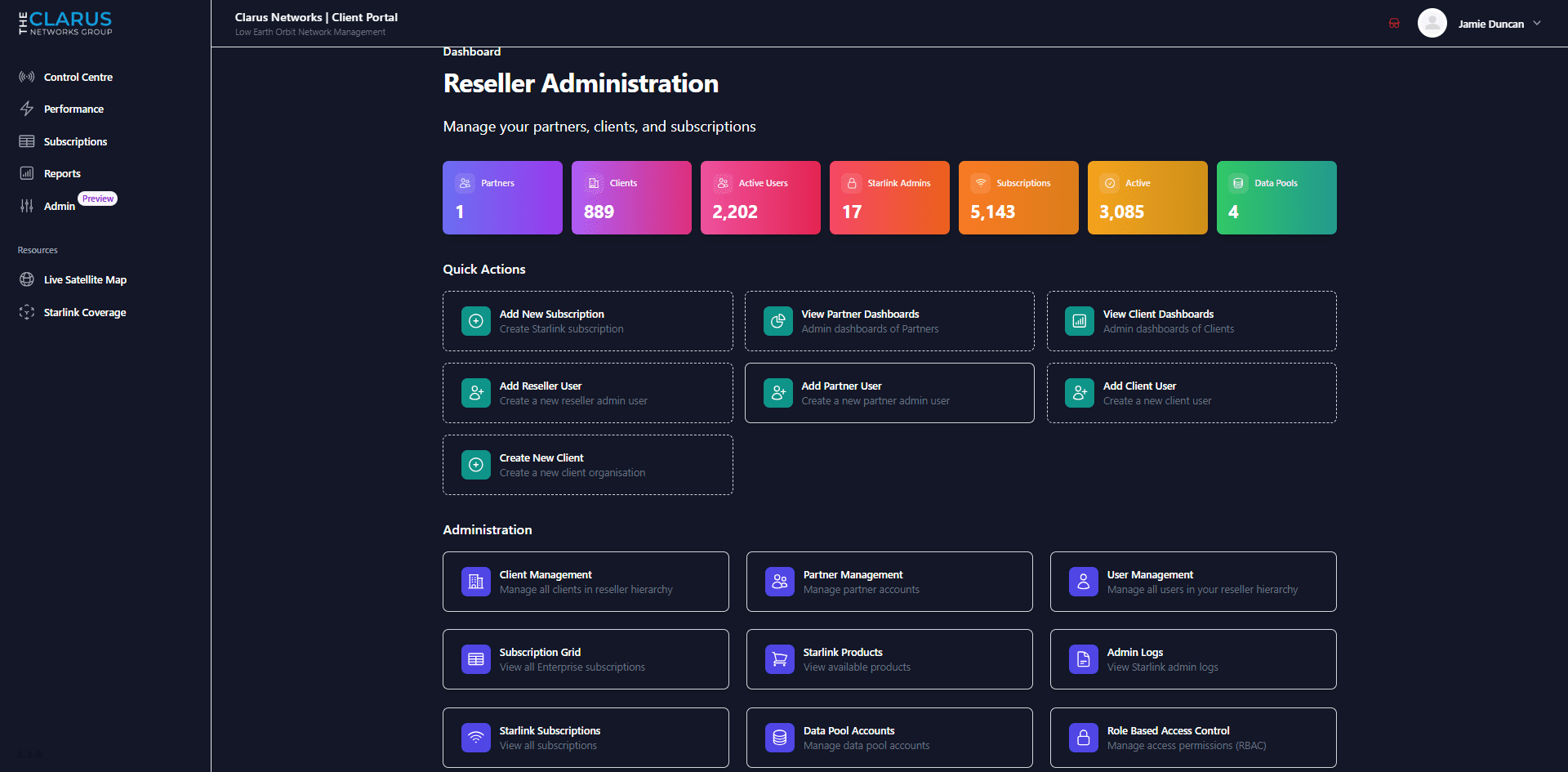
Task: Open the Data Pools stat card
Action: tap(1276, 198)
